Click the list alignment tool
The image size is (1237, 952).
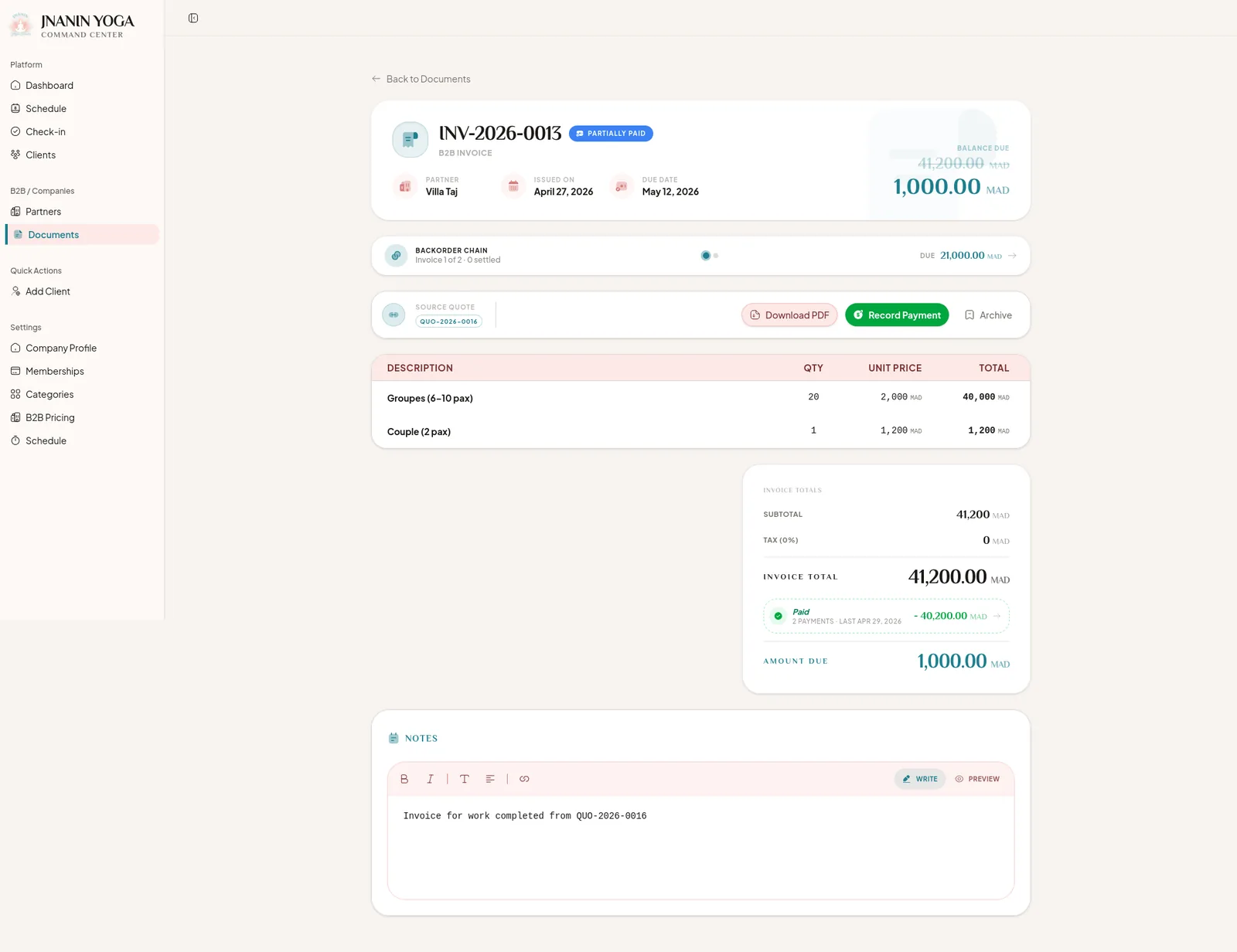pos(490,779)
